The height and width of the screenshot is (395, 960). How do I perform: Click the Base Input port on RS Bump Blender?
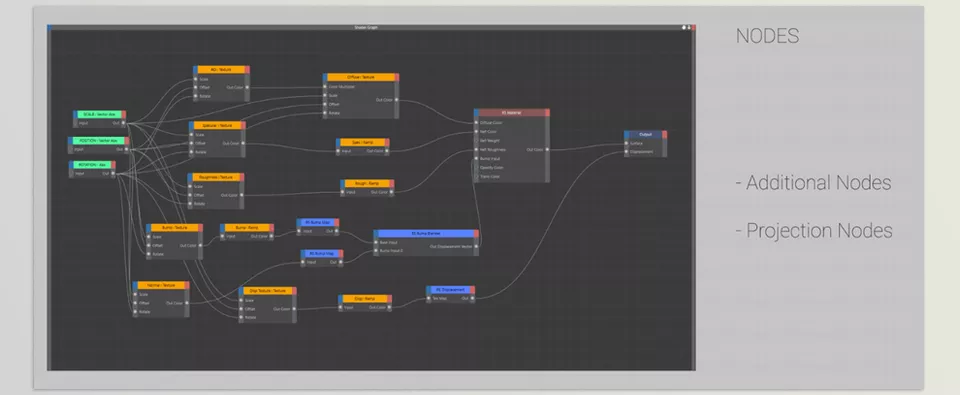point(376,242)
